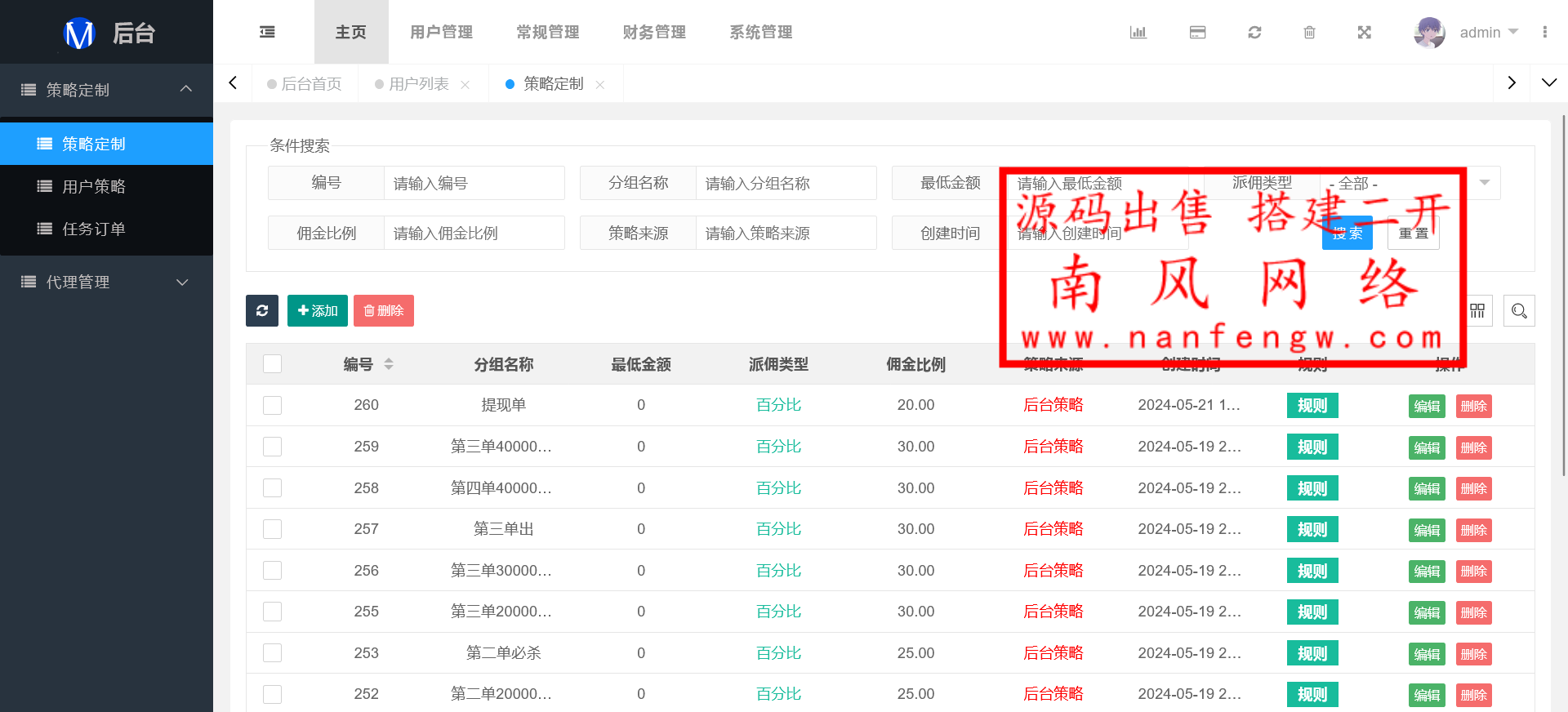Click the green 添加 button
Viewport: 1568px width, 712px height.
[x=318, y=311]
